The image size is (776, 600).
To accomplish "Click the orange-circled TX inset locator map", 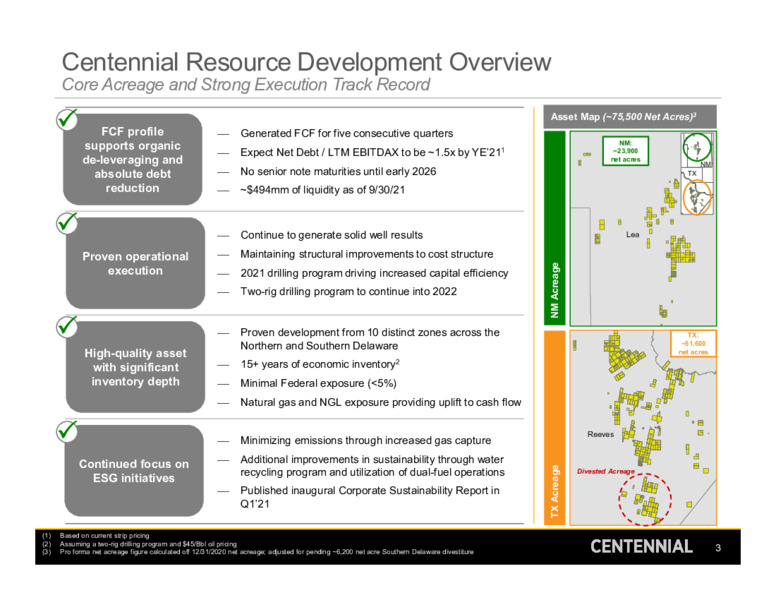I will pos(697,198).
